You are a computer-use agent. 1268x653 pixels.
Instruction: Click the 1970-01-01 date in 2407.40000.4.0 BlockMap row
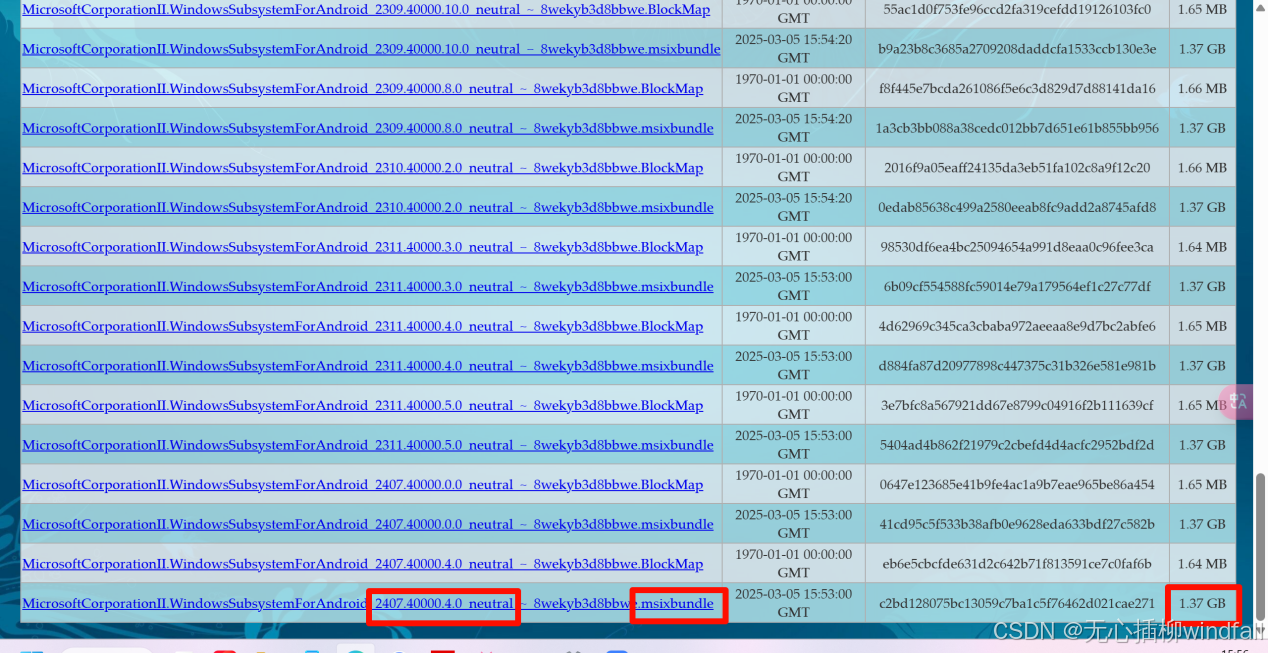[x=794, y=564]
